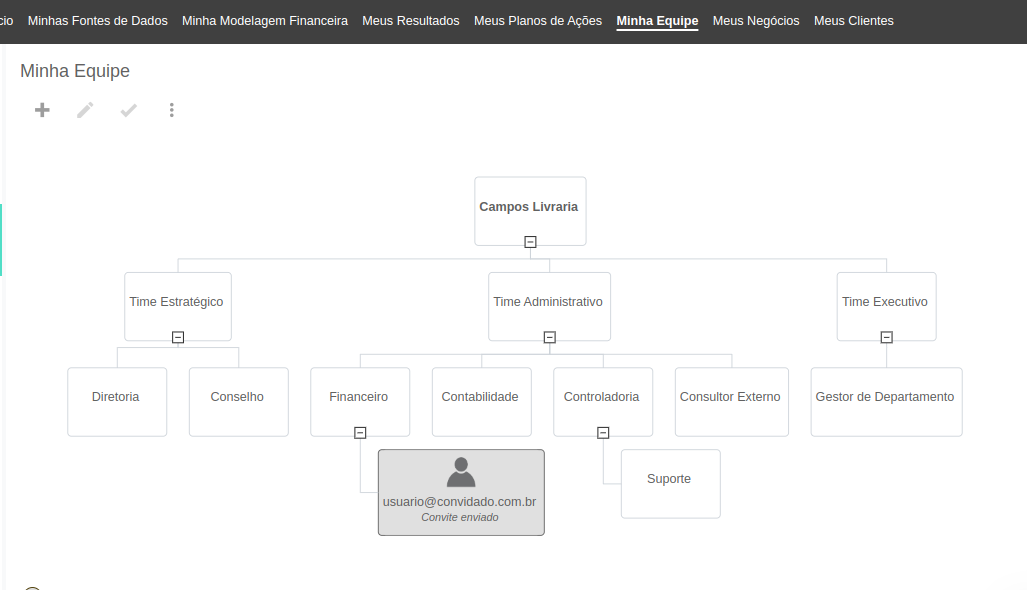Collapse the Time Administrativo branch
The width and height of the screenshot is (1027, 590).
(550, 337)
